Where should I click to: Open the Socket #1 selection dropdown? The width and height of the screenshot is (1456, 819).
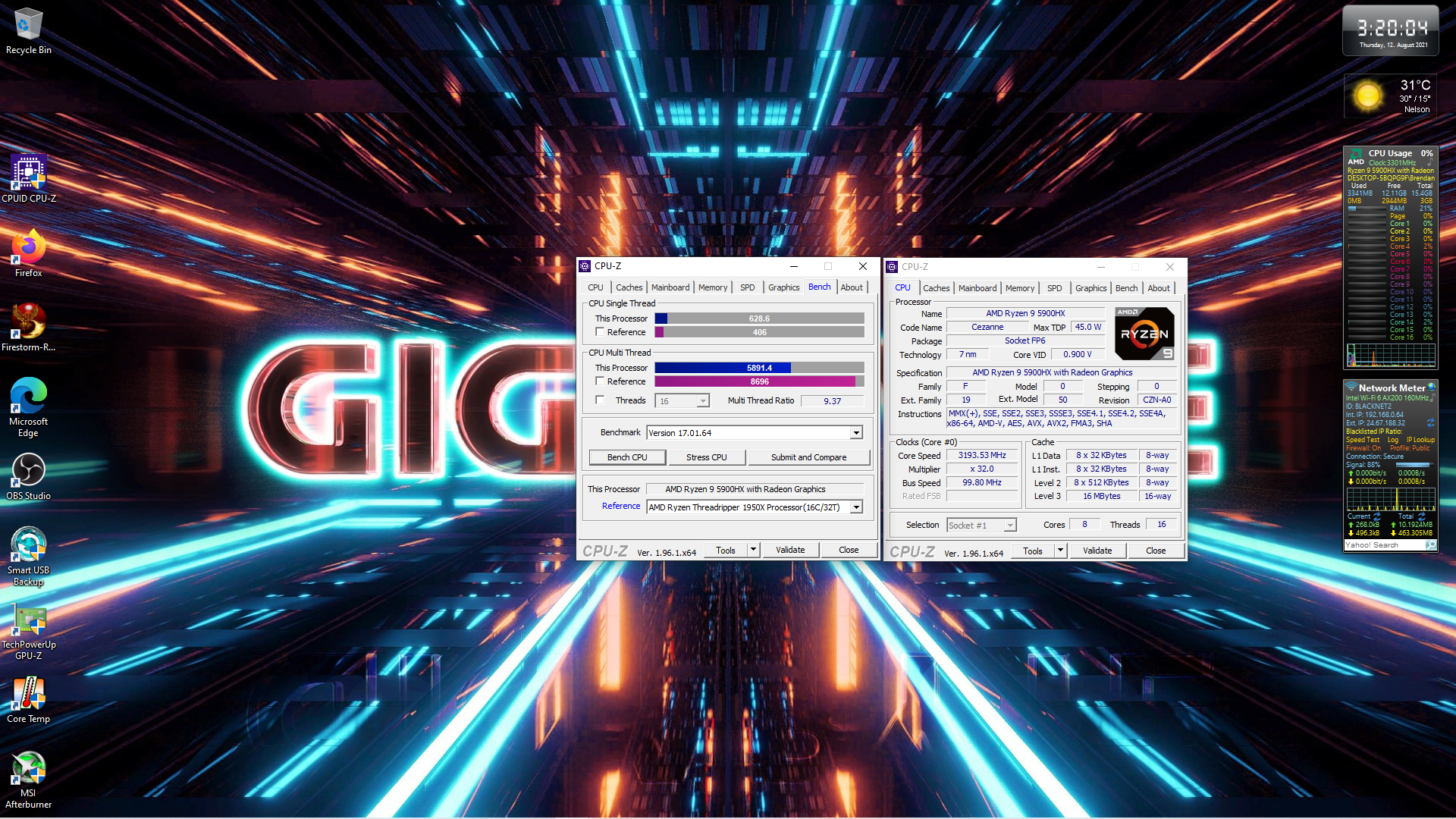click(1010, 526)
